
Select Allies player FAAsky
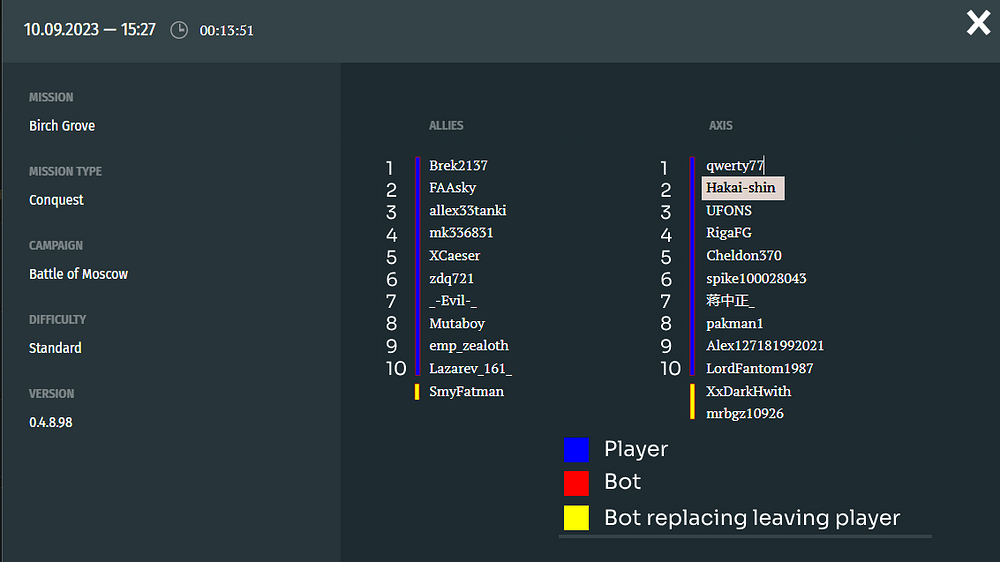452,188
